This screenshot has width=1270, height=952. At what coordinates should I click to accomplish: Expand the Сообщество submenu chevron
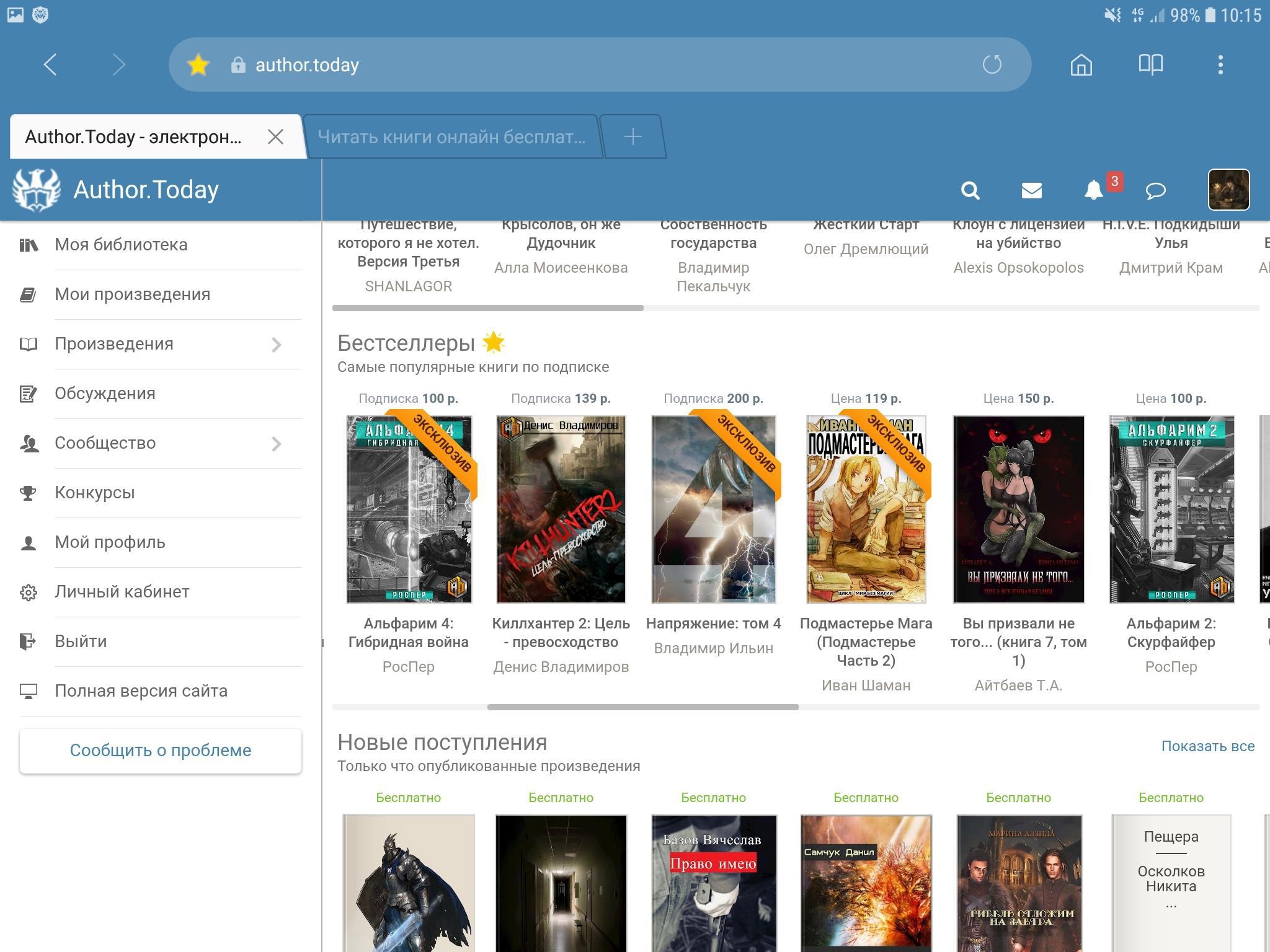coord(277,444)
